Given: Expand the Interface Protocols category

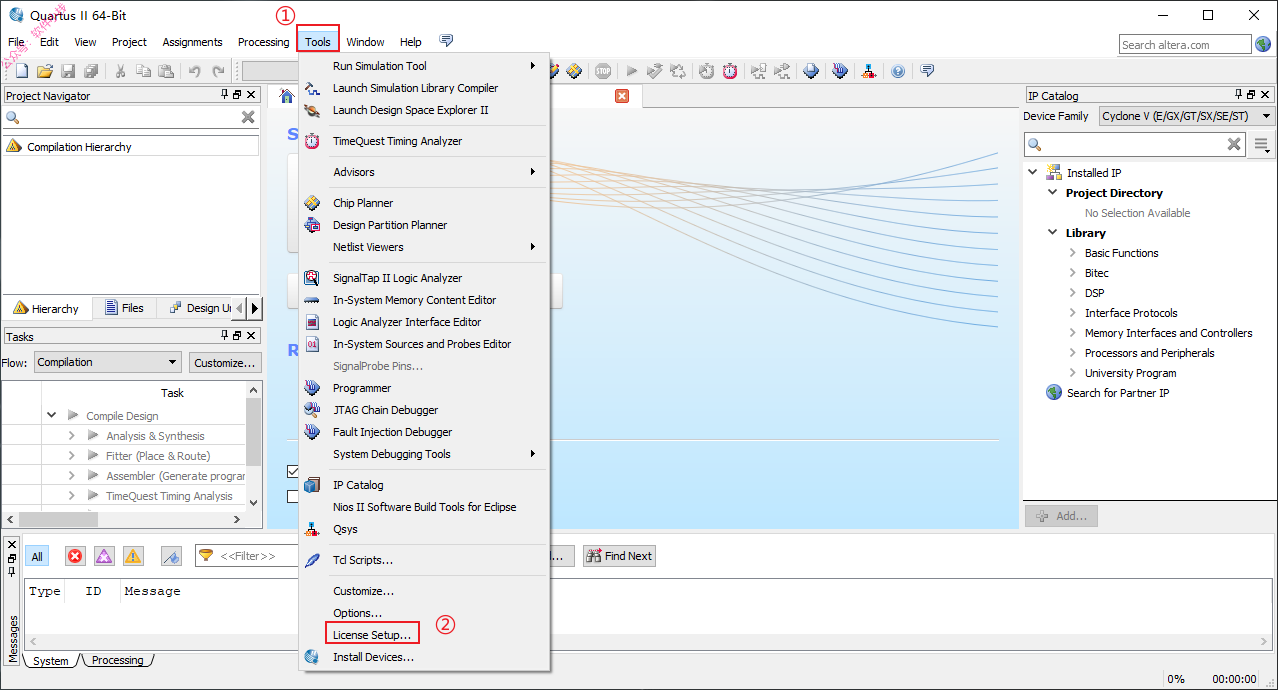Looking at the screenshot, I should (x=1073, y=313).
